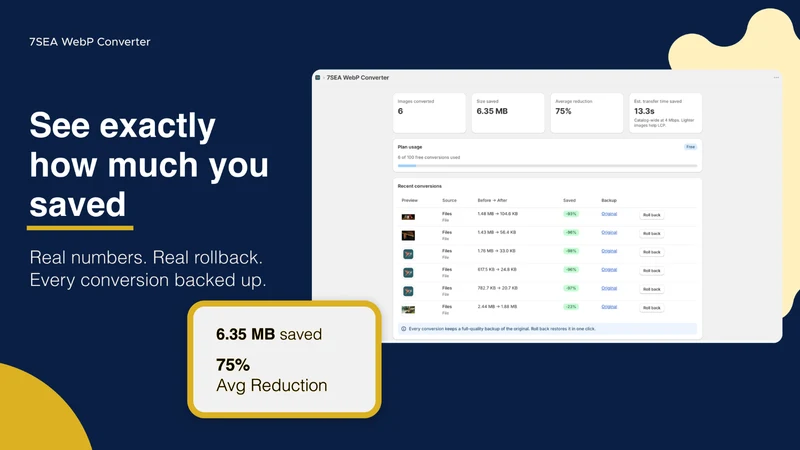This screenshot has height=450, width=800.
Task: Click the 7SEA WebP Converter app icon in header
Action: tap(317, 78)
